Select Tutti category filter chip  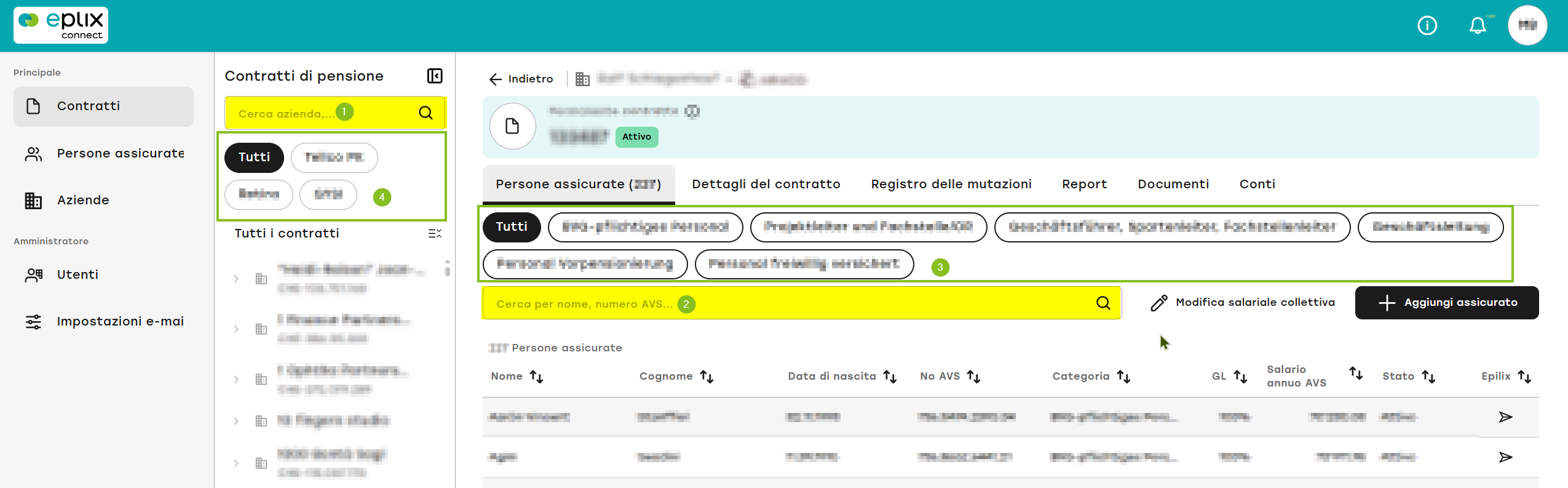512,227
